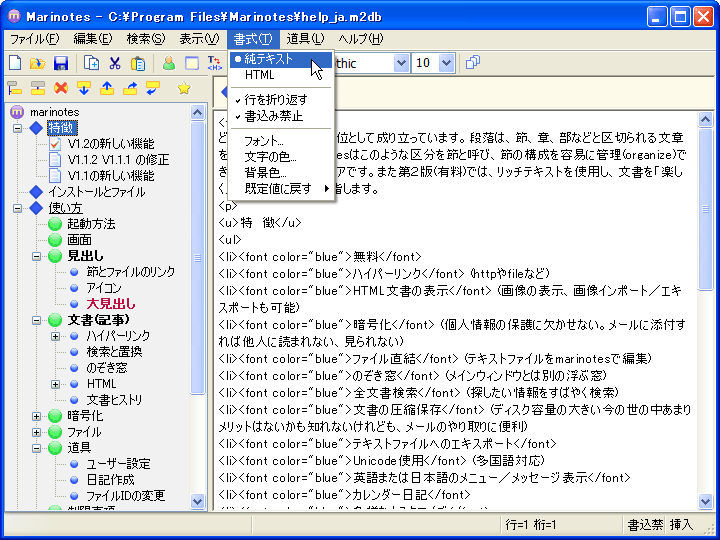Click the checked page icon beside V1.2の新しい機能
Screen dimensions: 720x540
(x=55, y=144)
